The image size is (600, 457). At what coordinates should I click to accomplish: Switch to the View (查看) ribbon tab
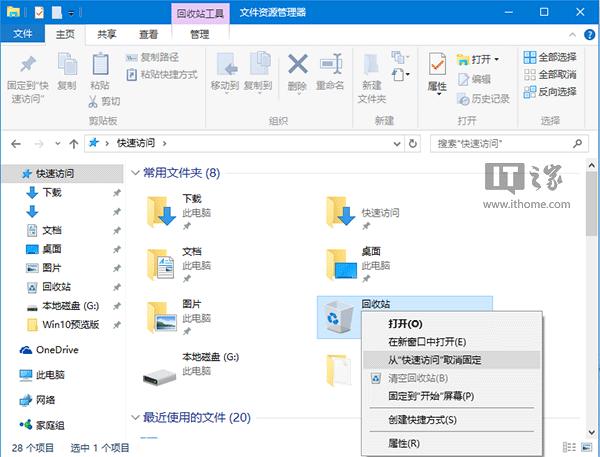[x=147, y=34]
